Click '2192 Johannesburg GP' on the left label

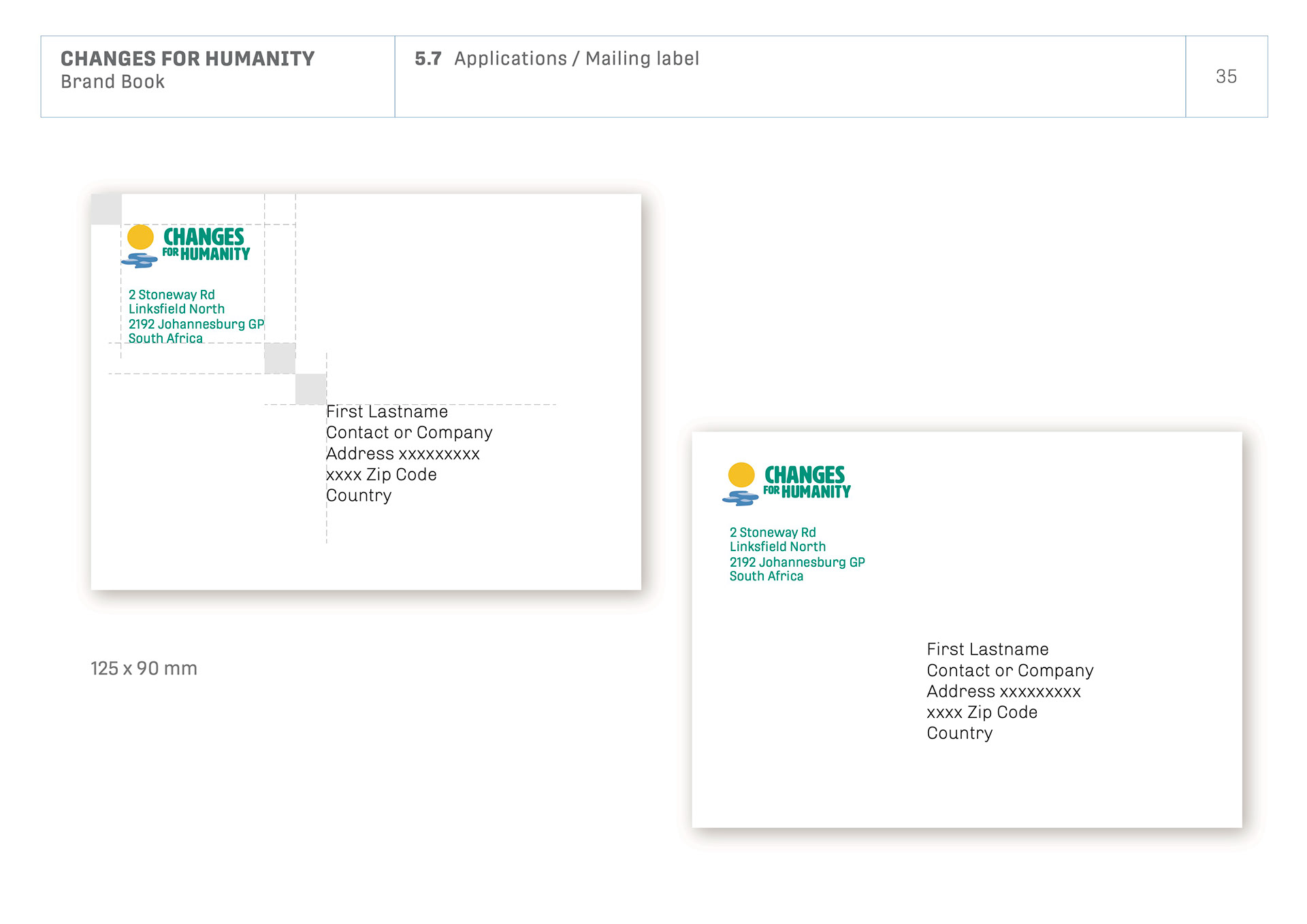pyautogui.click(x=196, y=324)
